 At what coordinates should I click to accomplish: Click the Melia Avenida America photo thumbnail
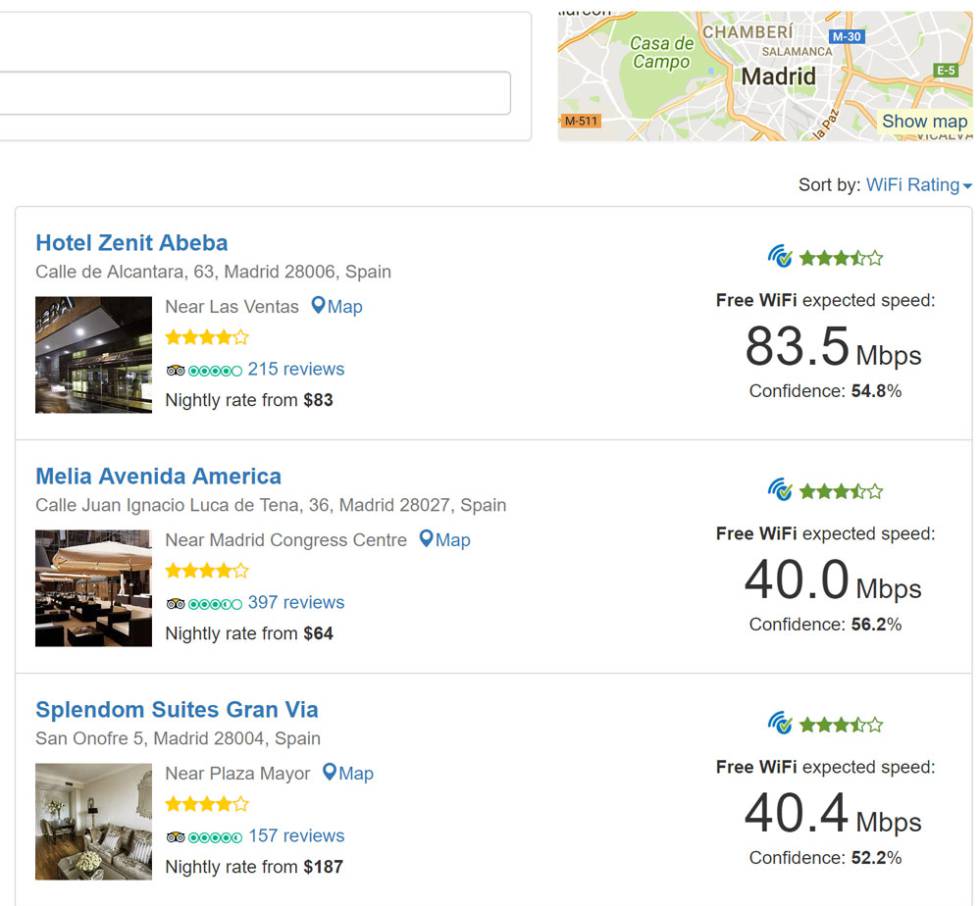[x=93, y=588]
